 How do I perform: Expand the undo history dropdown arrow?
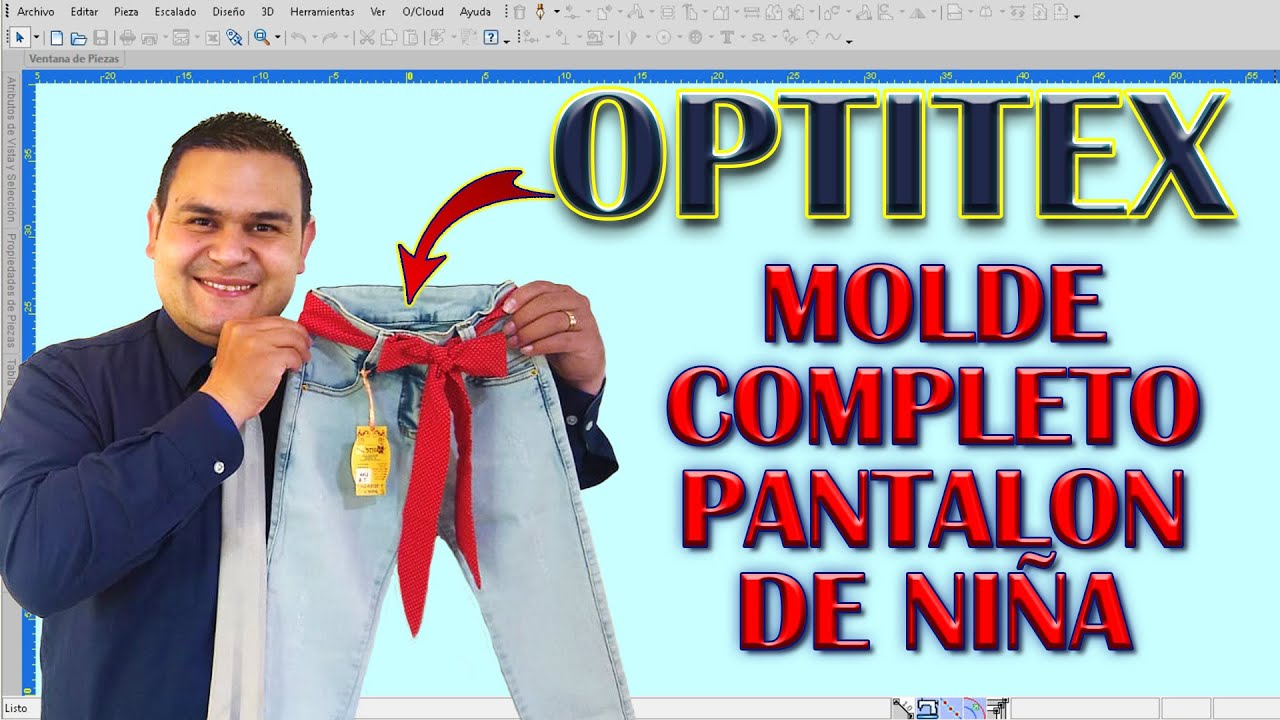pos(314,37)
